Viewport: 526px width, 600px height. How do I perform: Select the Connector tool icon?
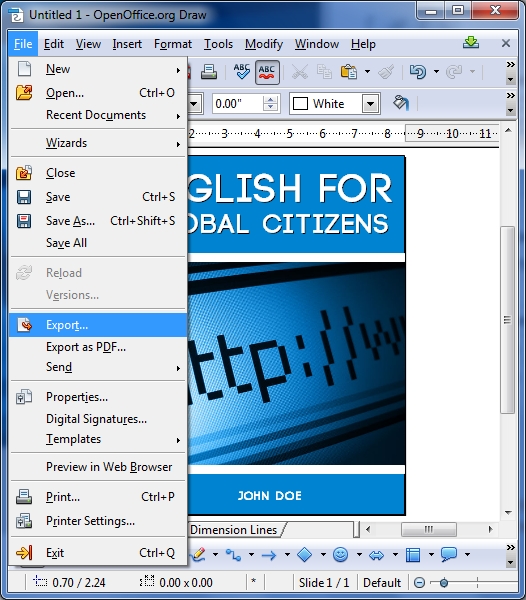tap(233, 554)
